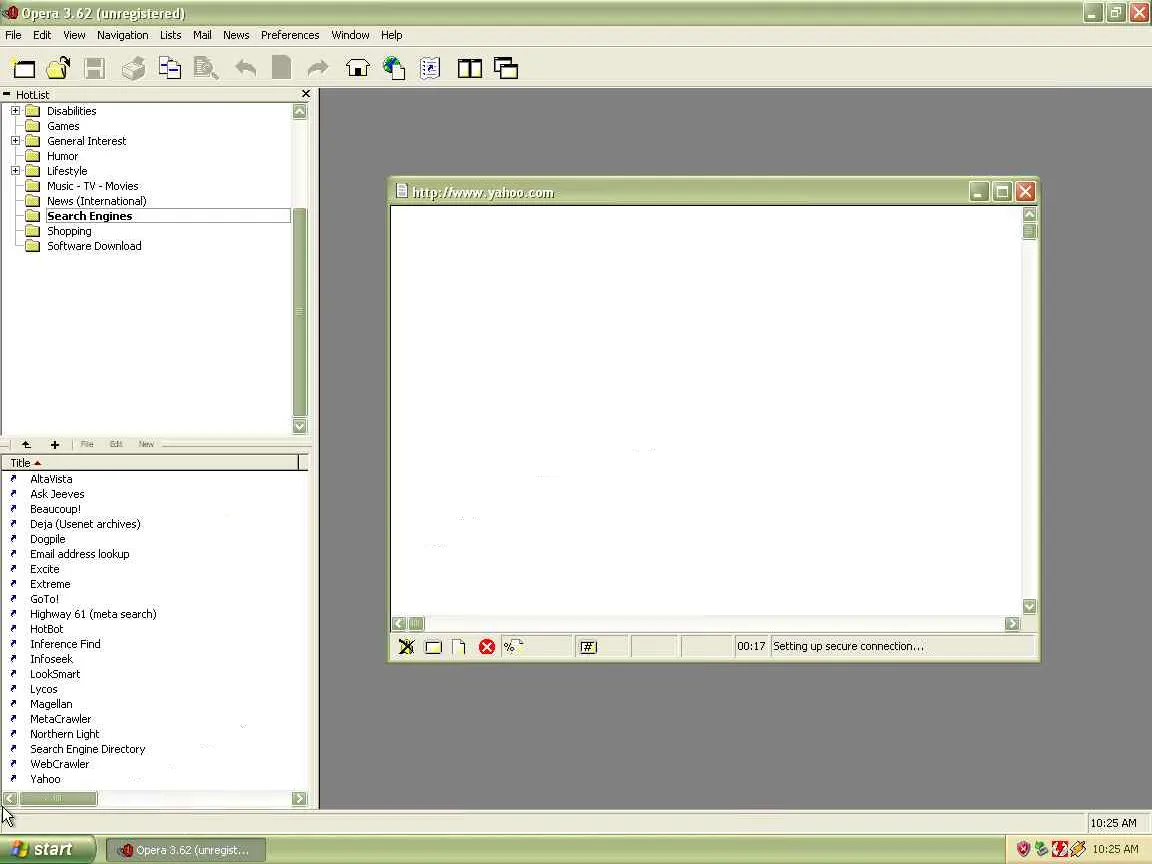Image resolution: width=1152 pixels, height=864 pixels.
Task: Click right arrow of yahoo horizontal scrollbar
Action: 1012,624
